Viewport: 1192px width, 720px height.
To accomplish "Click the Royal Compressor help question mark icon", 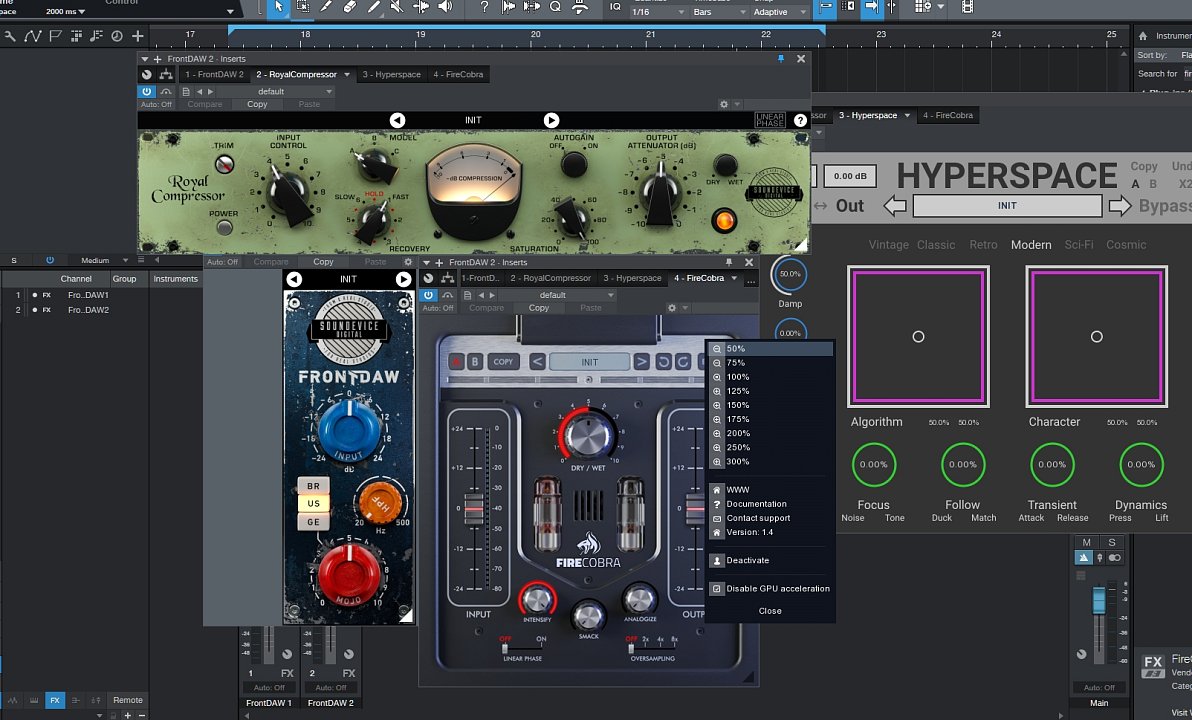I will pos(800,120).
